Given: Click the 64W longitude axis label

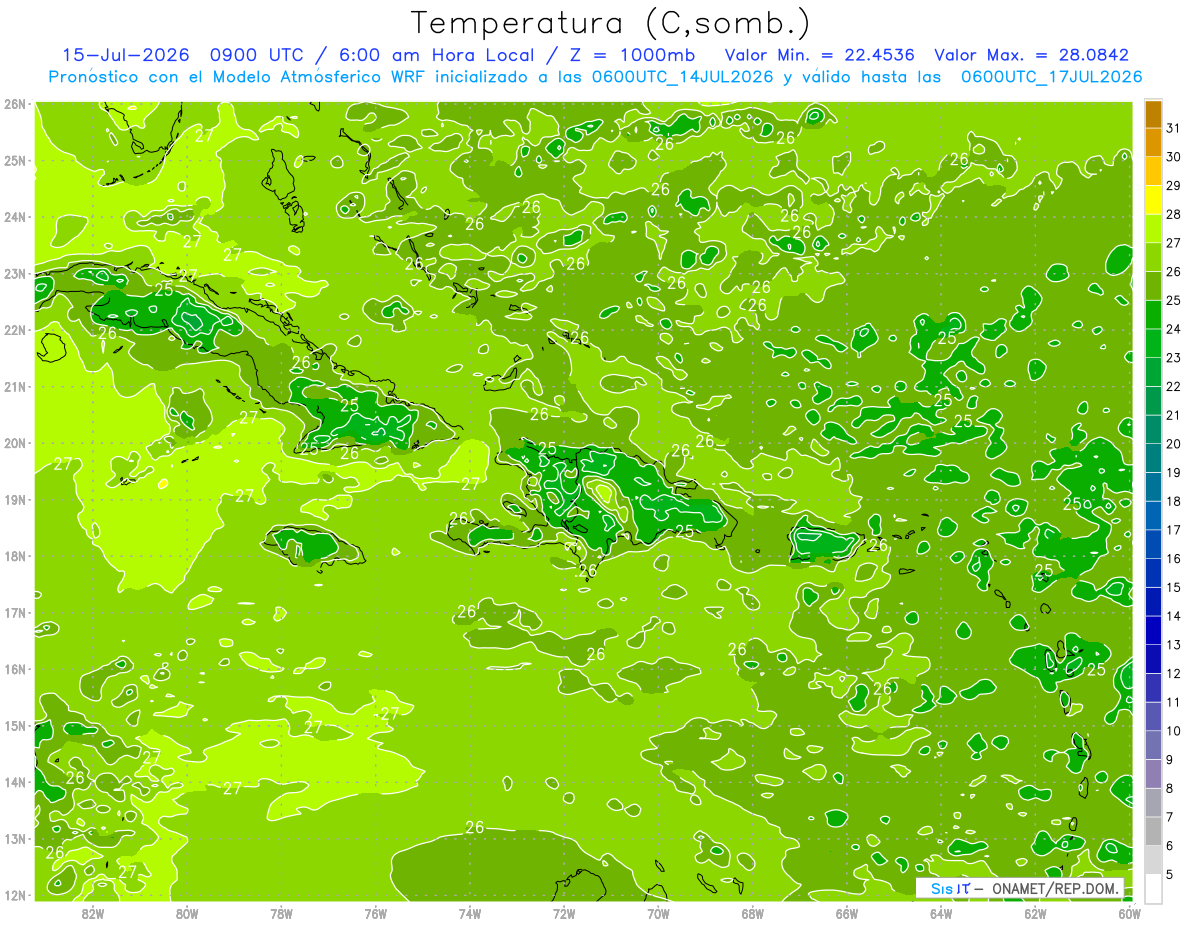Looking at the screenshot, I should click(x=941, y=913).
